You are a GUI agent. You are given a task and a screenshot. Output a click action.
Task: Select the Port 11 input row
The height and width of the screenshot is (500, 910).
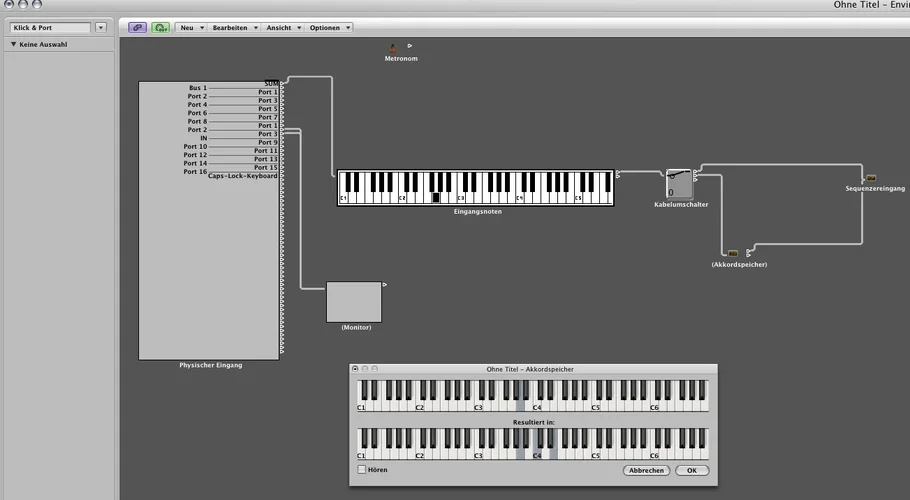(x=266, y=151)
